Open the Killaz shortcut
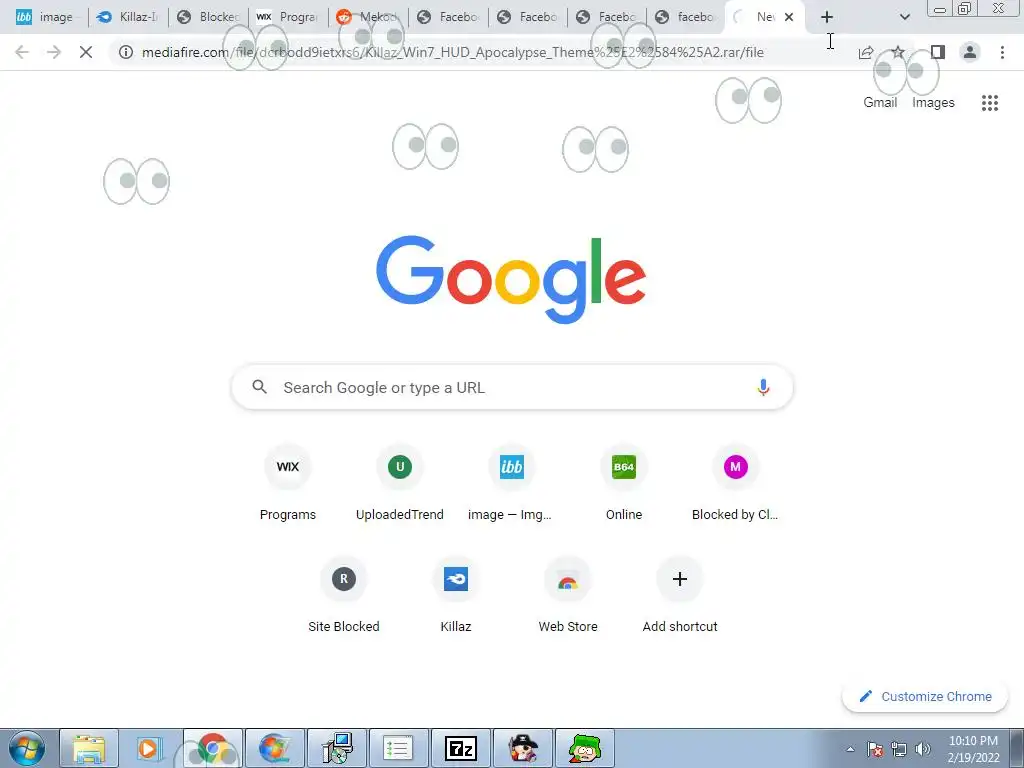This screenshot has width=1024, height=768. coord(456,595)
